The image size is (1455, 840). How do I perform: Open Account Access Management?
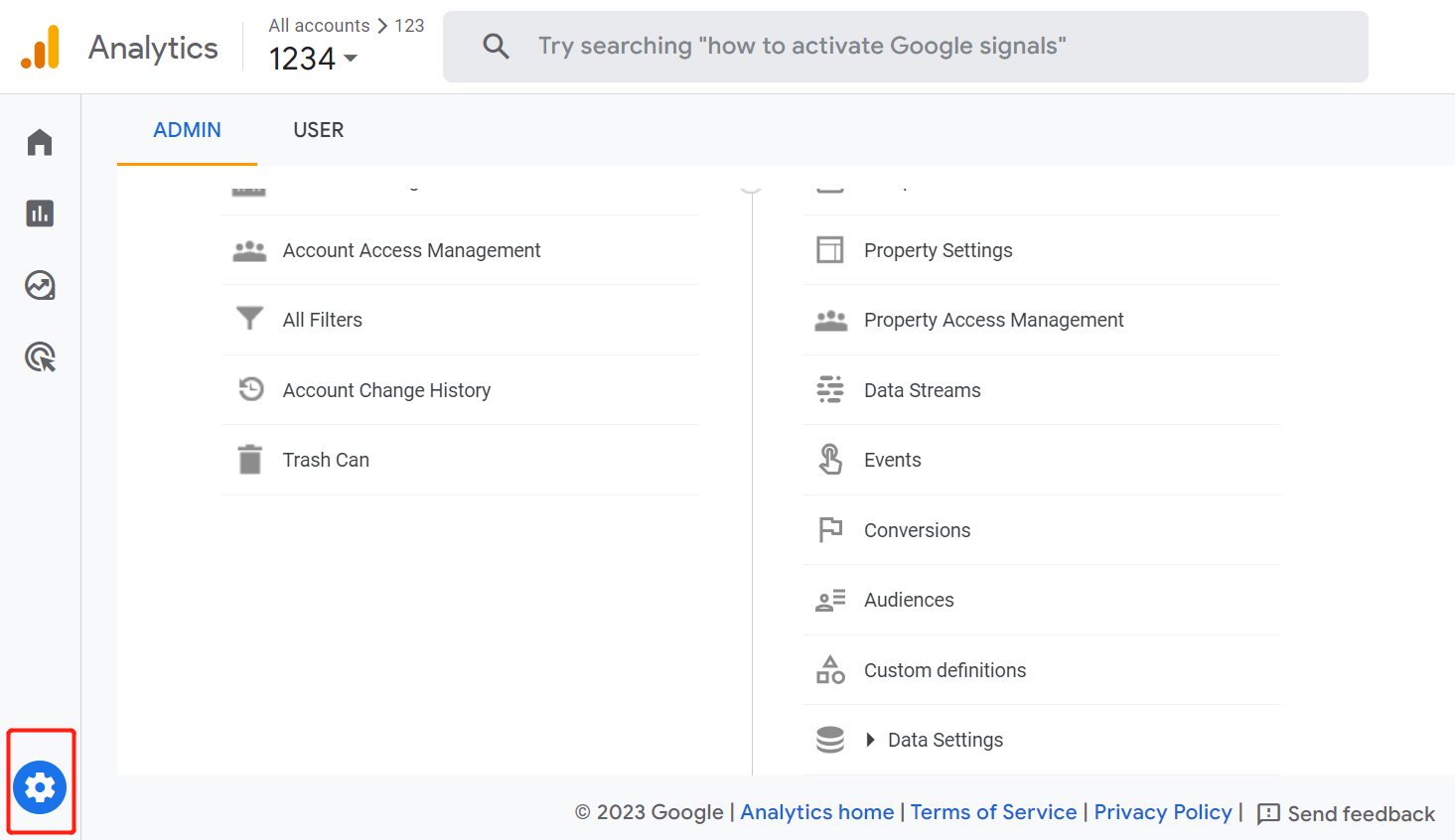pyautogui.click(x=411, y=250)
